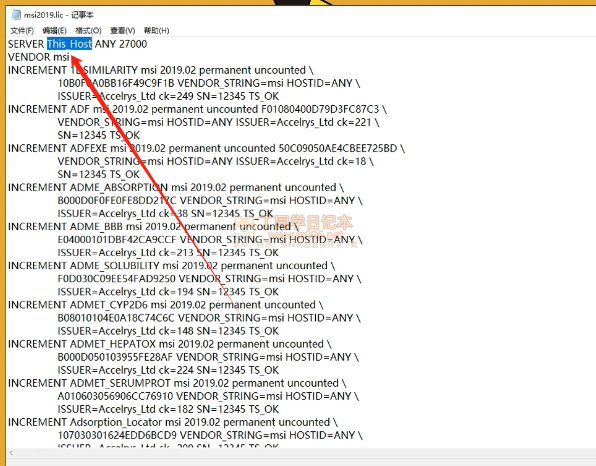This screenshot has height=466, width=596.
Task: Click text 'ck=182' in ISSUER line
Action: tap(176, 409)
